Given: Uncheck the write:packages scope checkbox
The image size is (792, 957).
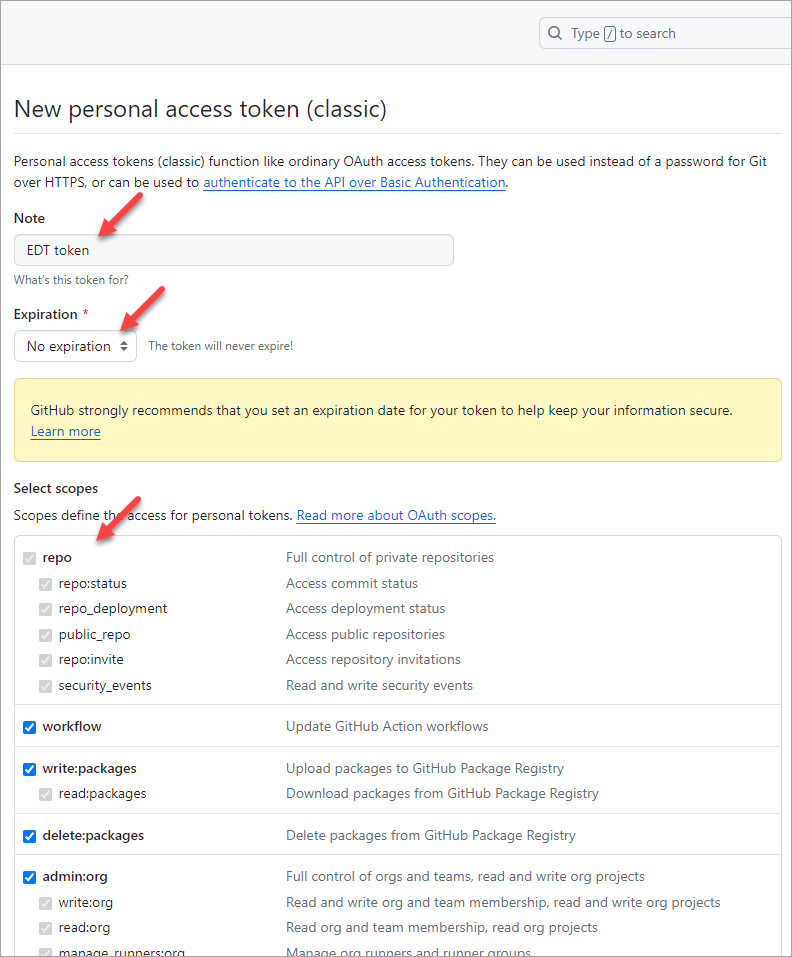Looking at the screenshot, I should (x=30, y=769).
